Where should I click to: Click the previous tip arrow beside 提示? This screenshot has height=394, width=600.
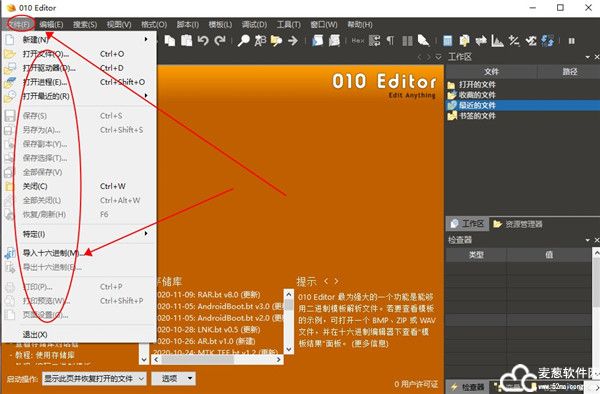pyautogui.click(x=326, y=281)
